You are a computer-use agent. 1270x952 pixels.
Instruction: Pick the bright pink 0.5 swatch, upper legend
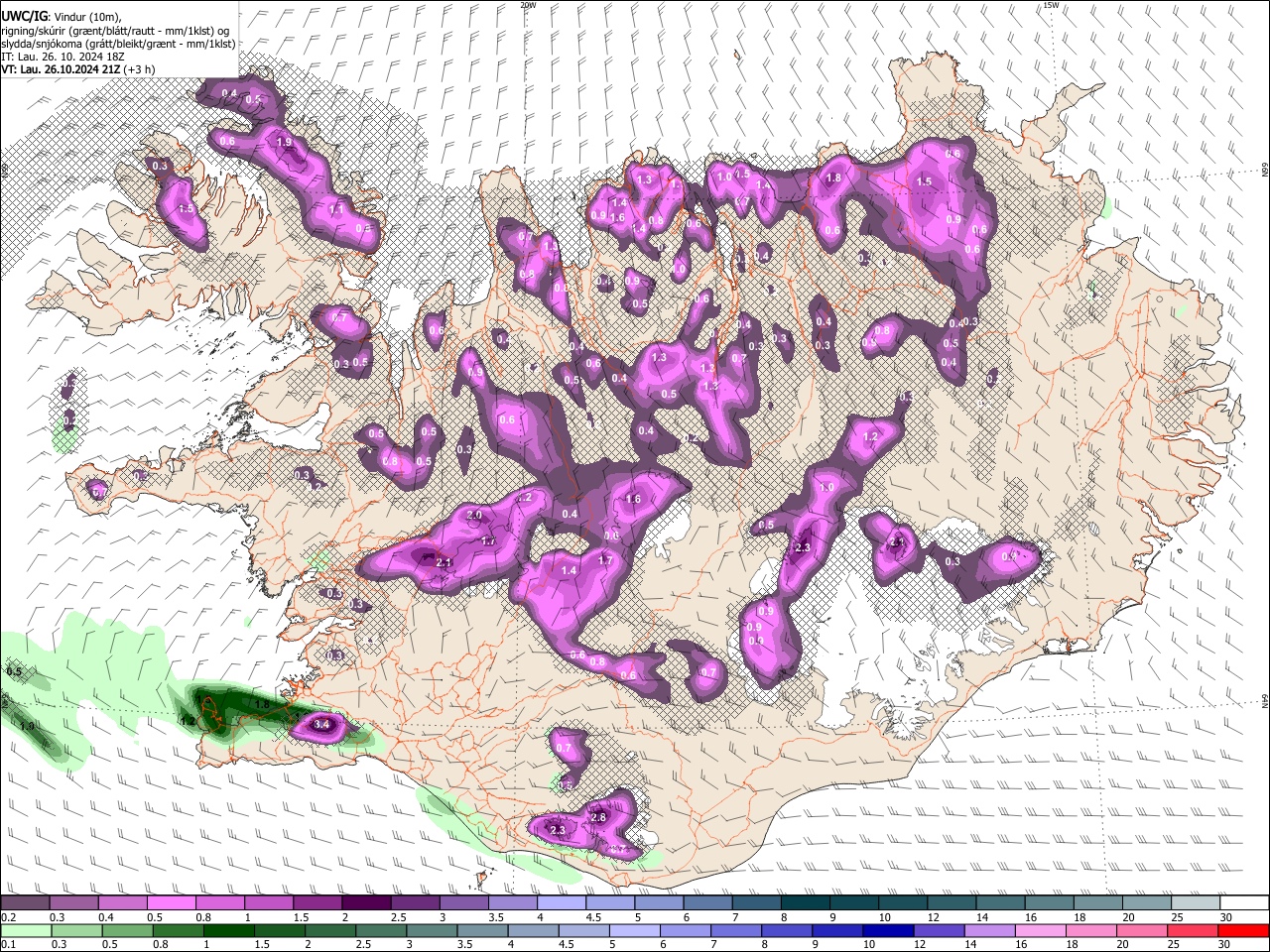171,903
